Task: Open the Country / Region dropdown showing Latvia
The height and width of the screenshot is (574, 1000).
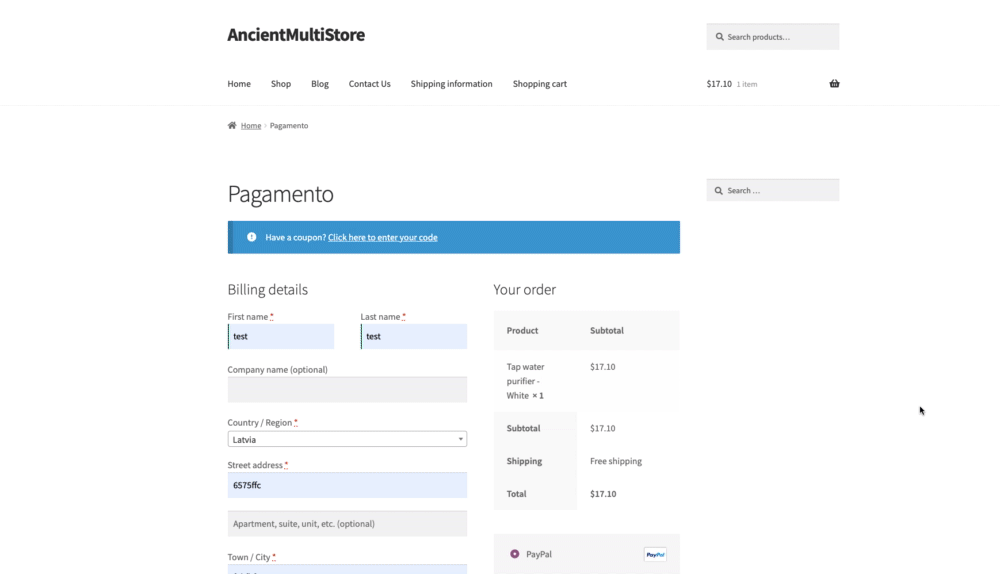Action: tap(347, 439)
